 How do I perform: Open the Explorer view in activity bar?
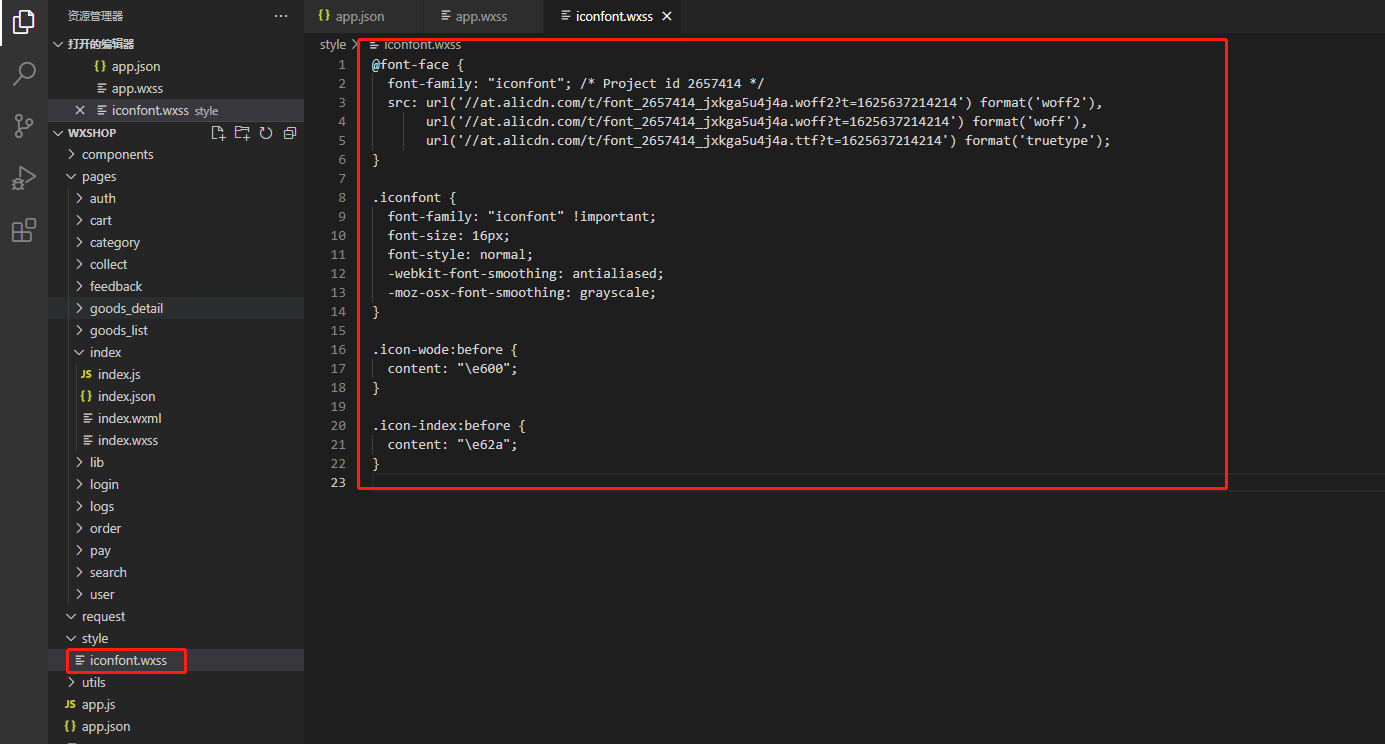(24, 22)
